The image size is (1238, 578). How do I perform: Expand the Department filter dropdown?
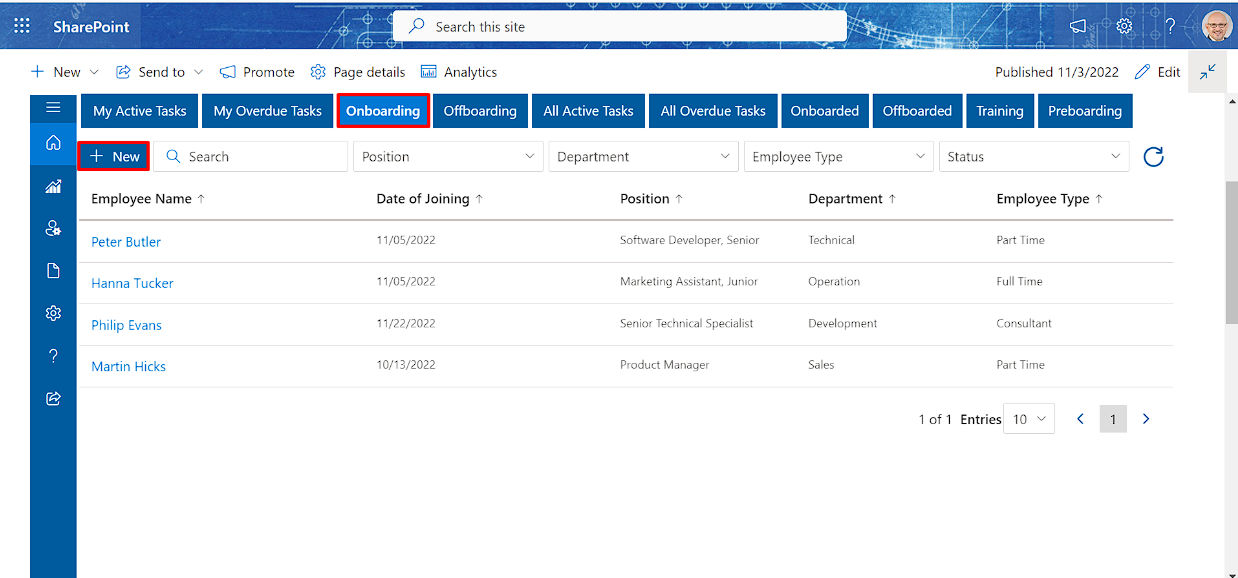pyautogui.click(x=643, y=157)
